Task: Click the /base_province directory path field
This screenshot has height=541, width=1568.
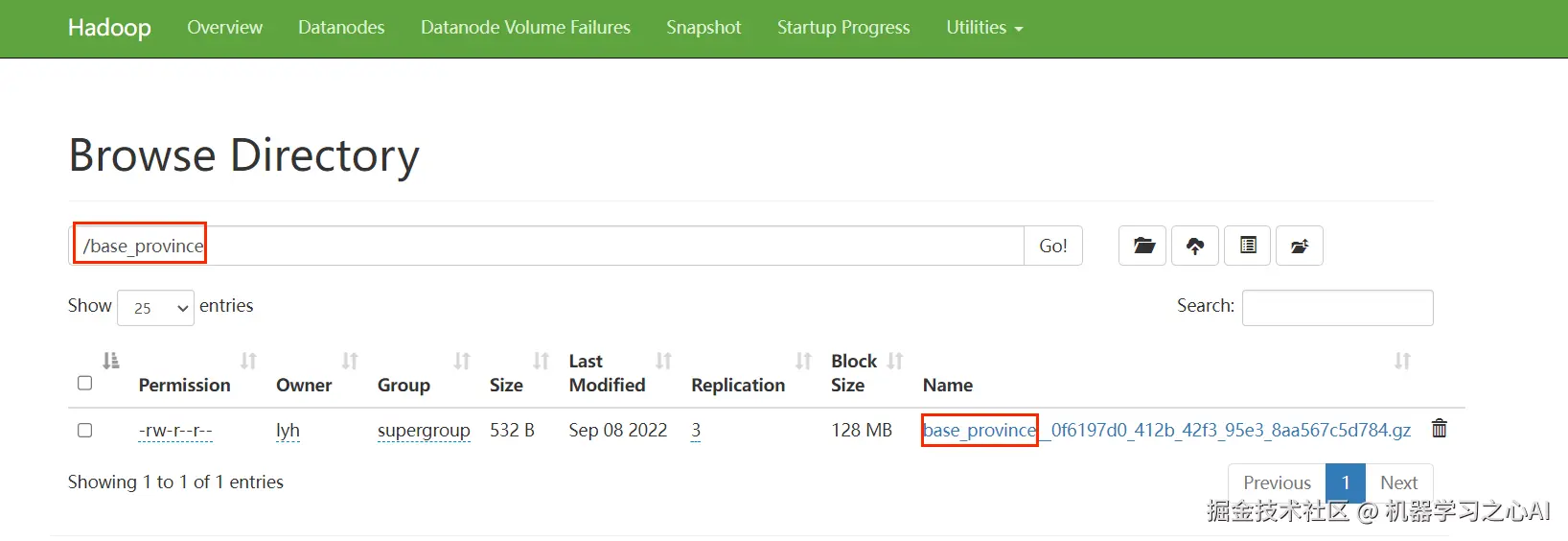Action: coord(548,246)
